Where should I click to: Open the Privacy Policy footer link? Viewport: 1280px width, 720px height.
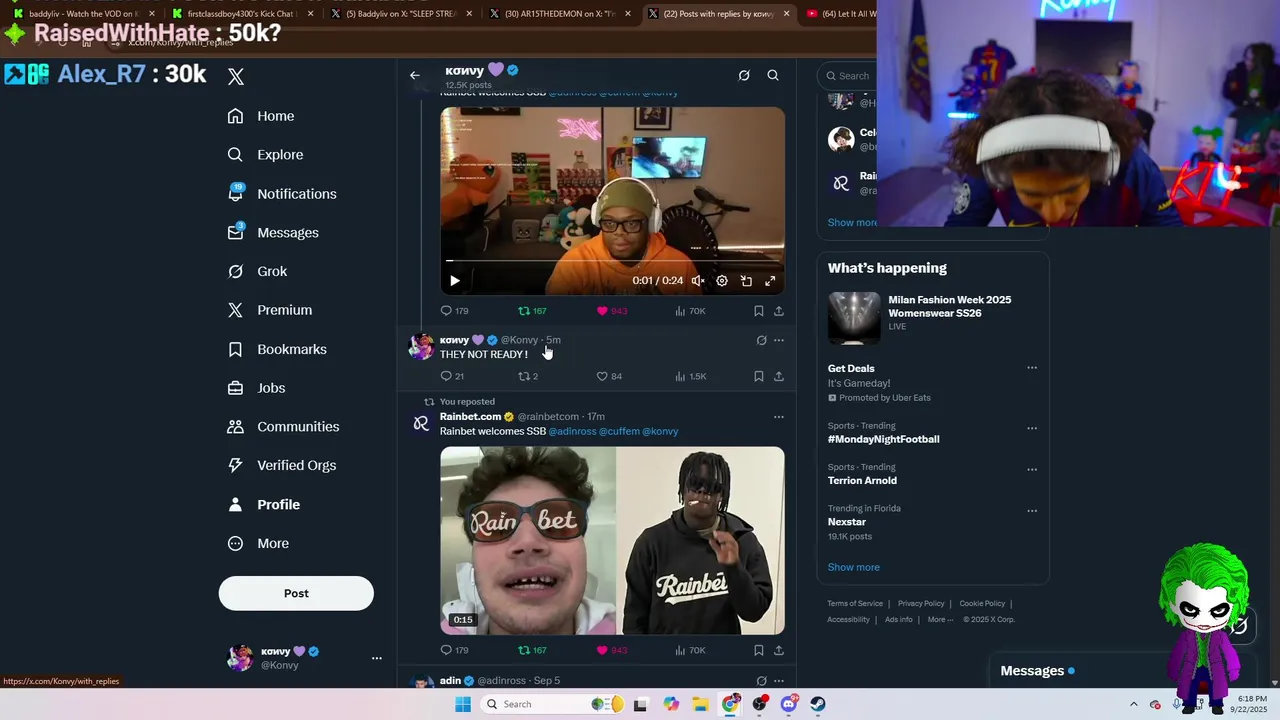click(921, 604)
